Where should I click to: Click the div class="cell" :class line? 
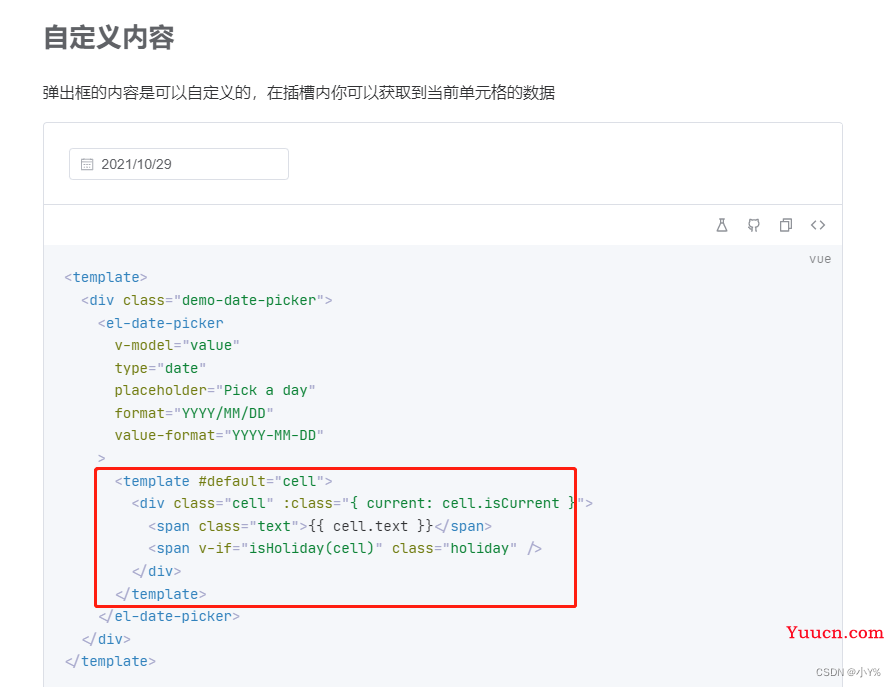362,504
